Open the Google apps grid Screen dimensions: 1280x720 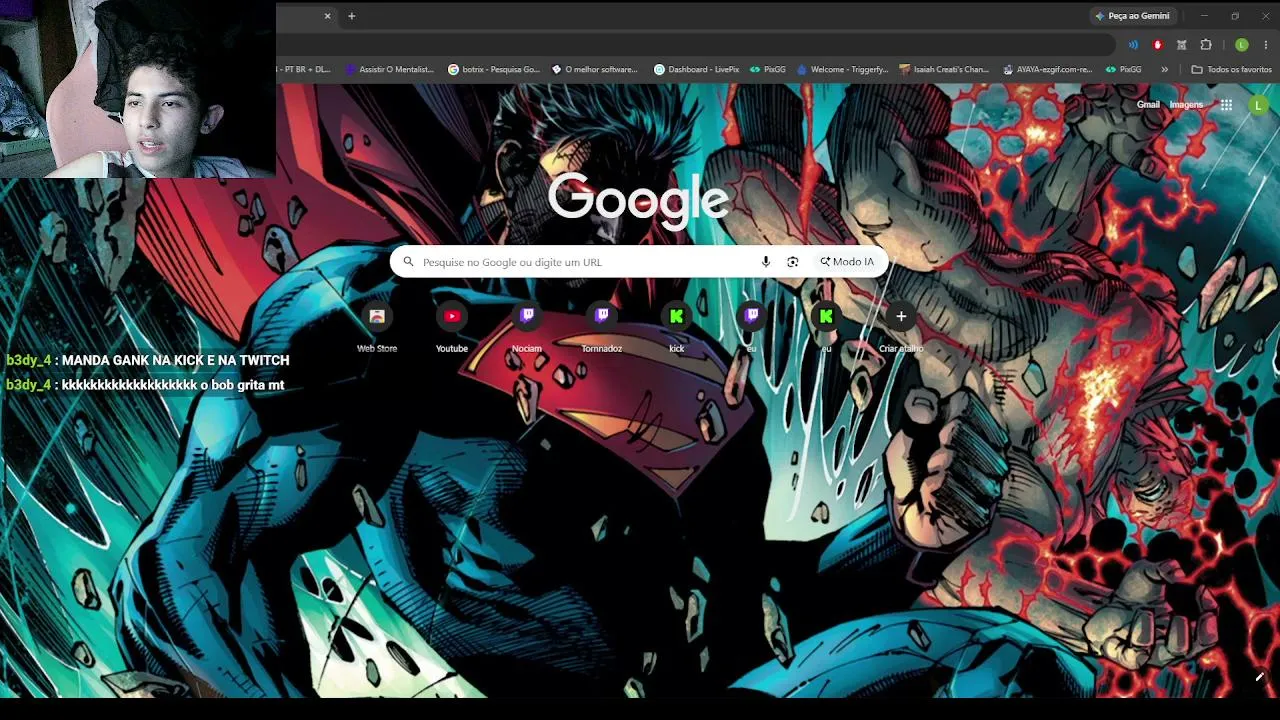click(1226, 105)
